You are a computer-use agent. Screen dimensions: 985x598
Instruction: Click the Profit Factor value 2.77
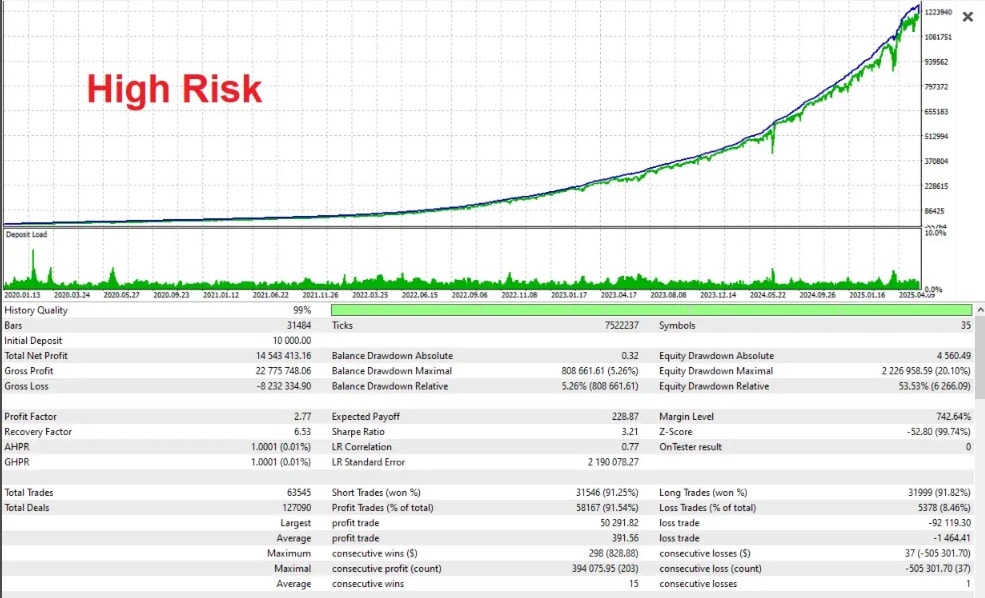[302, 416]
